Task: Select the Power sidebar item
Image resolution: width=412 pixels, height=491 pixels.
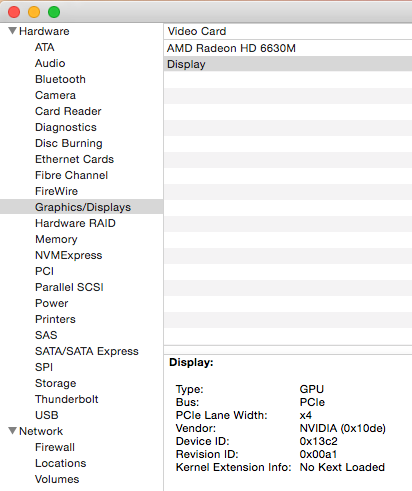Action: 52,303
